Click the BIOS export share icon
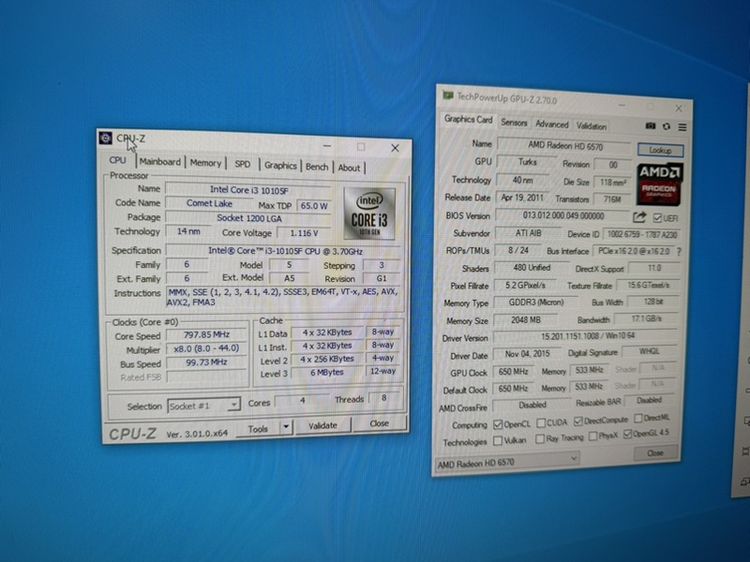The width and height of the screenshot is (750, 562). [x=639, y=218]
